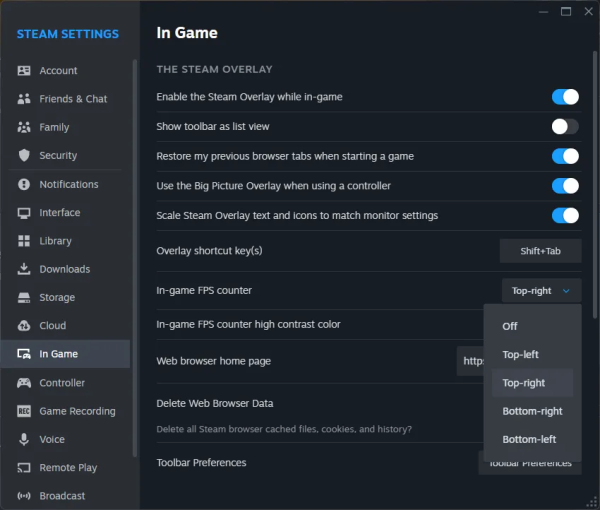Select Controller in the sidebar

pos(65,383)
